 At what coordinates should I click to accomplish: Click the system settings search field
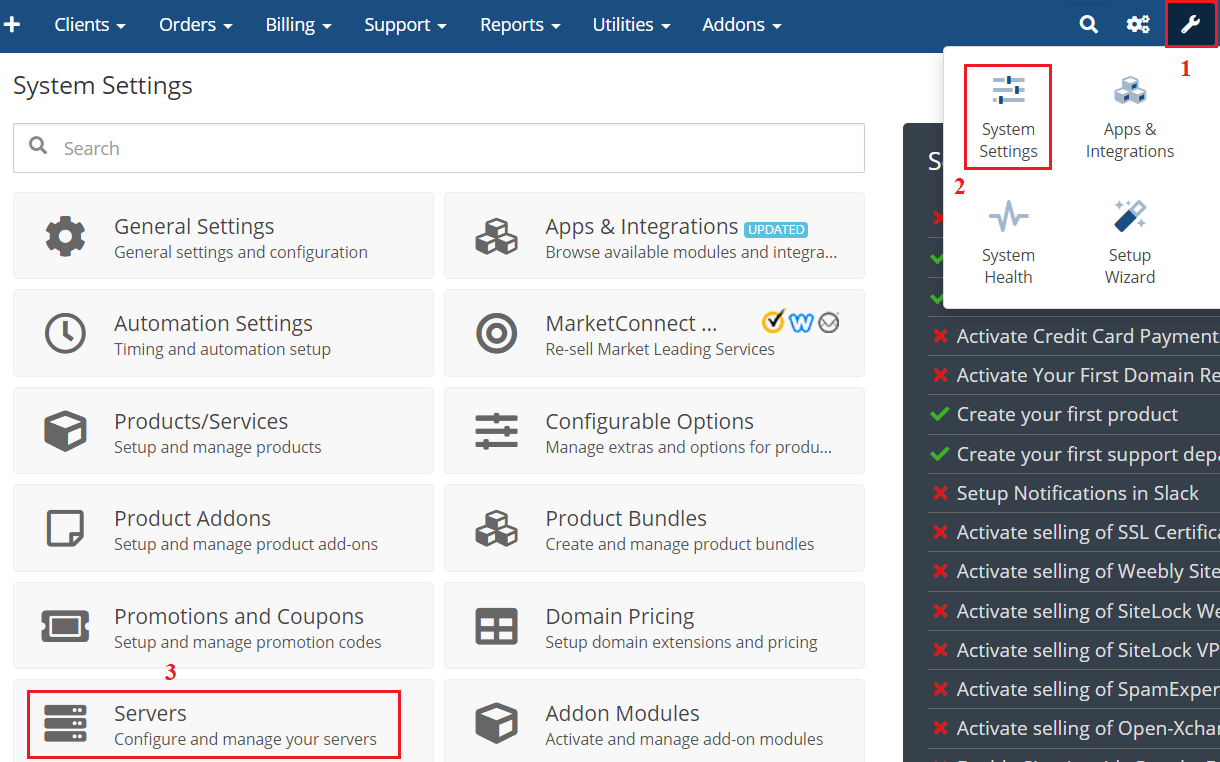pyautogui.click(x=440, y=148)
